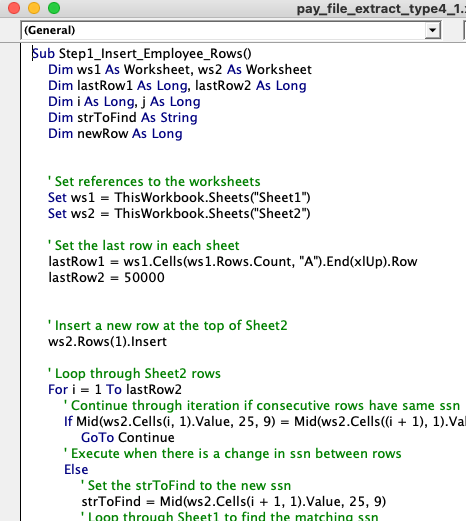Click the line 'Dim lastRow1 As Long, lastRow2 As Long'

(177, 86)
